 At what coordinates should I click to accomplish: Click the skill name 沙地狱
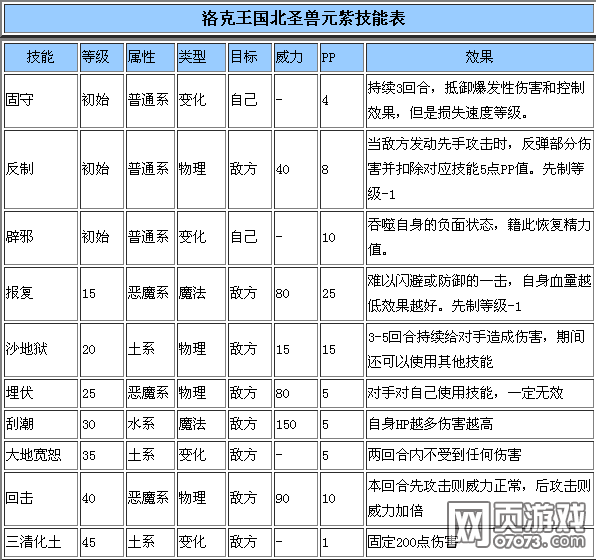[x=27, y=349]
